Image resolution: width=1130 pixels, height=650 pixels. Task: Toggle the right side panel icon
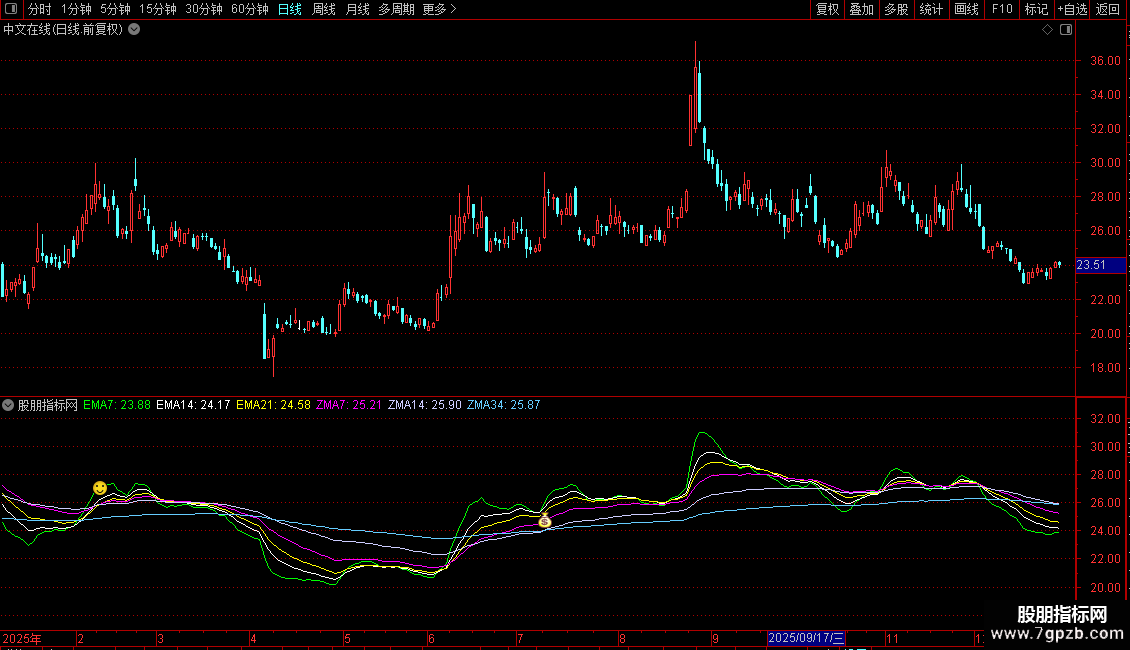[x=1066, y=30]
